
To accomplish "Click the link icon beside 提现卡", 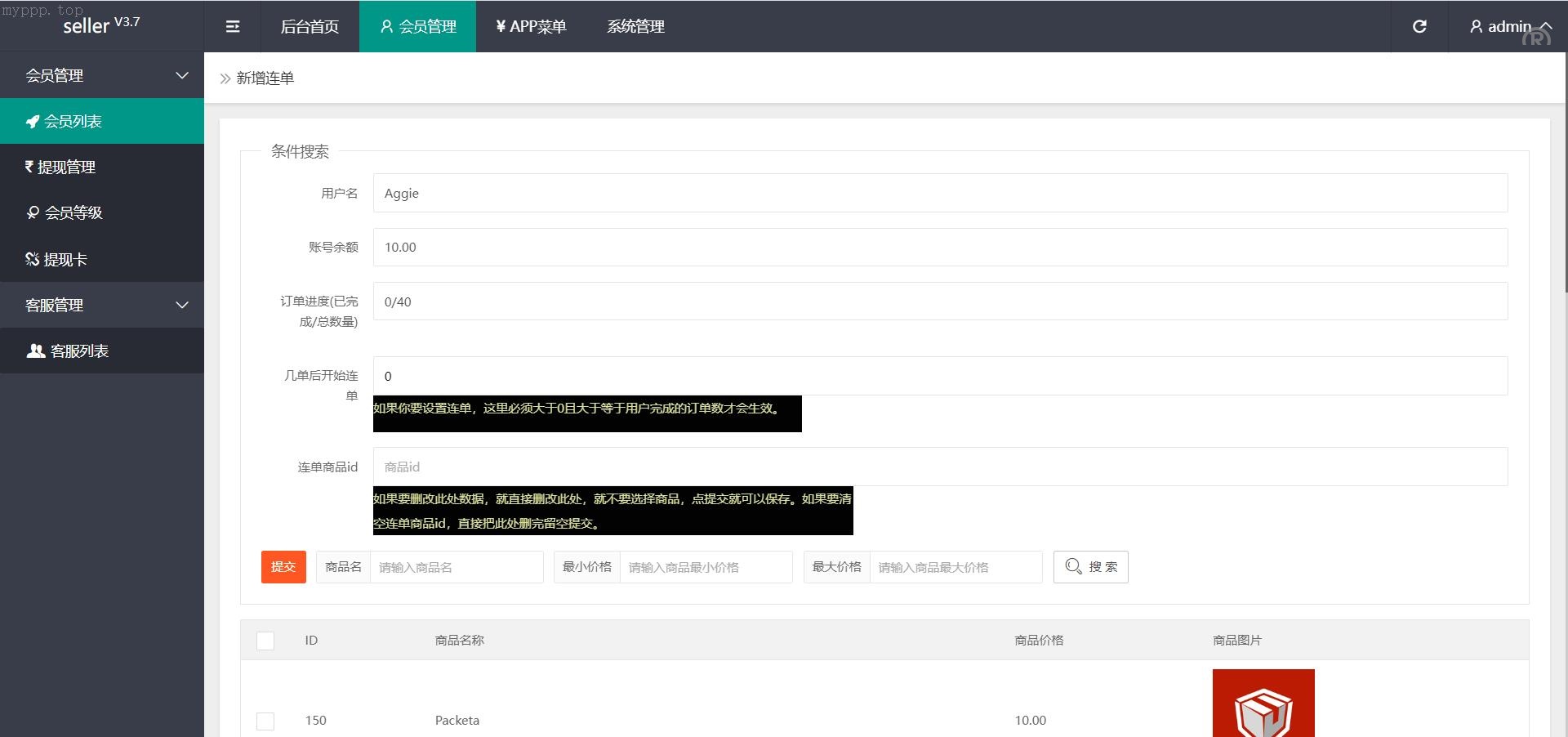I will (x=33, y=260).
